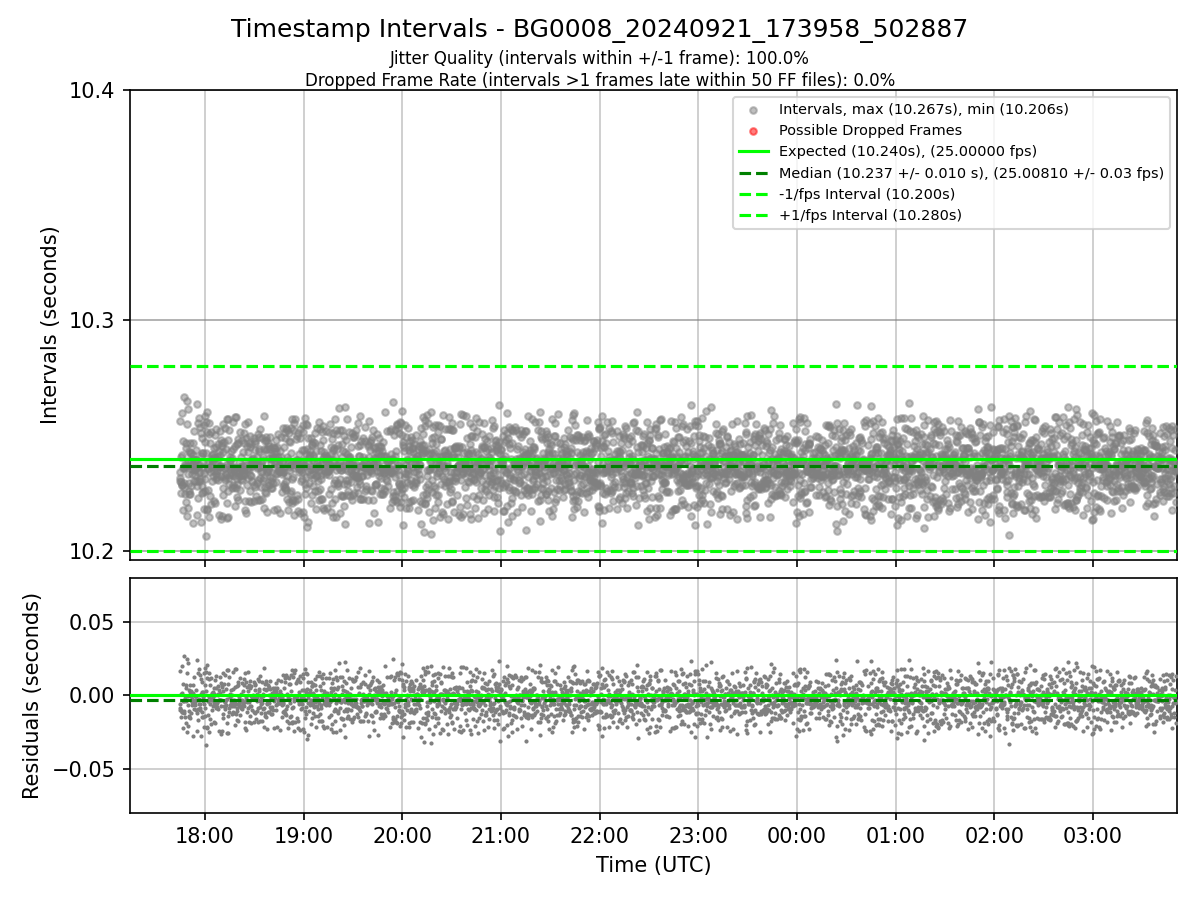Image resolution: width=1200 pixels, height=900 pixels.
Task: Click the 22:00 time tick label
Action: point(599,834)
